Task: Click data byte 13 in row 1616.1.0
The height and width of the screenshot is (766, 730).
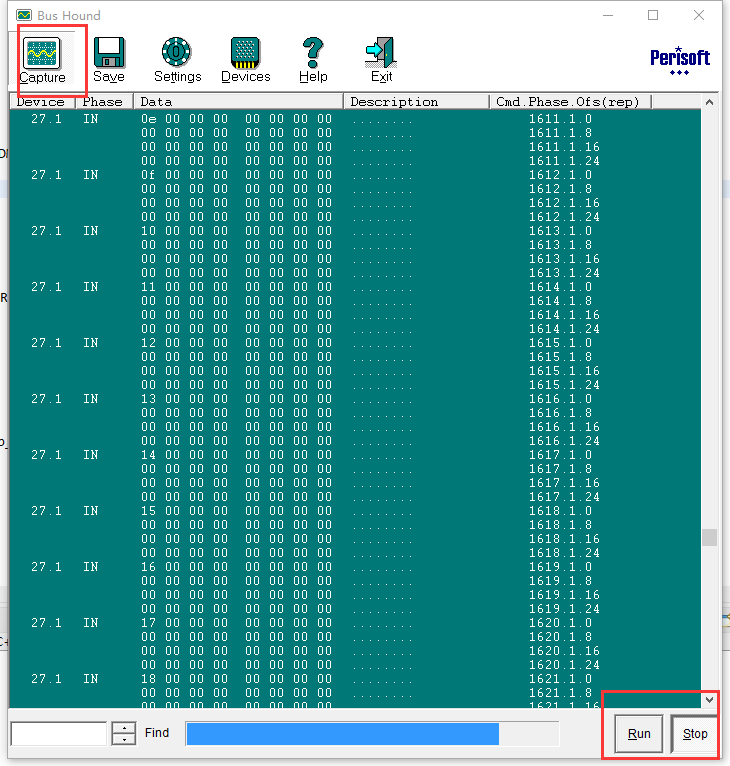Action: tap(149, 399)
